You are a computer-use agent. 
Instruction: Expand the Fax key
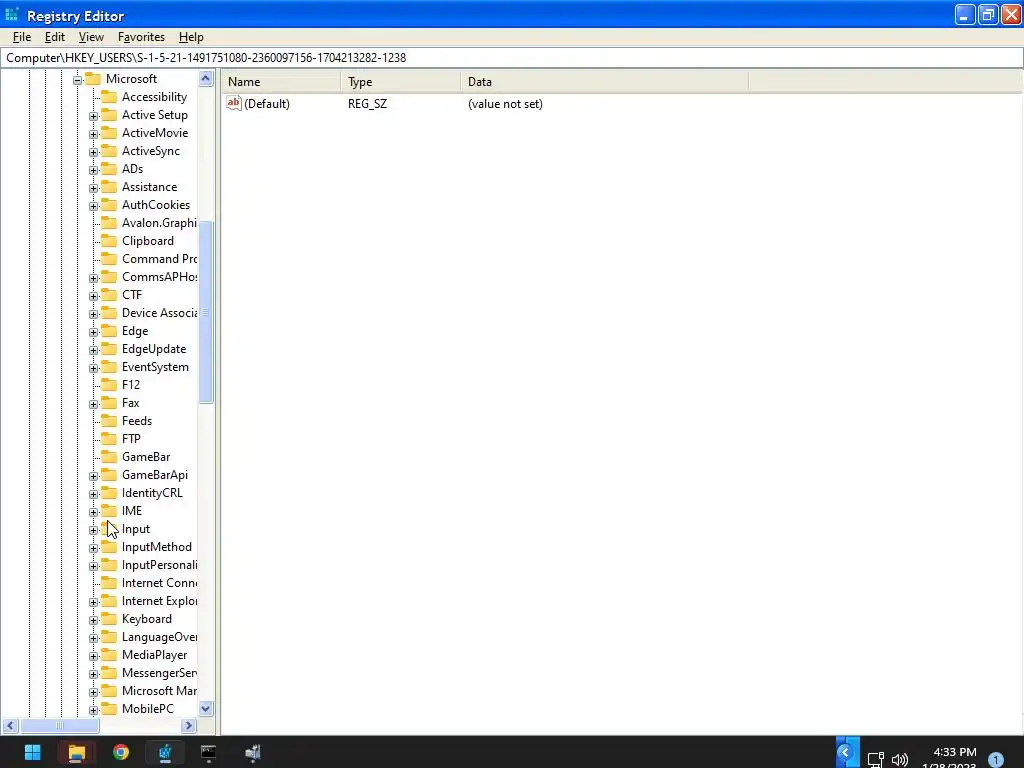93,404
